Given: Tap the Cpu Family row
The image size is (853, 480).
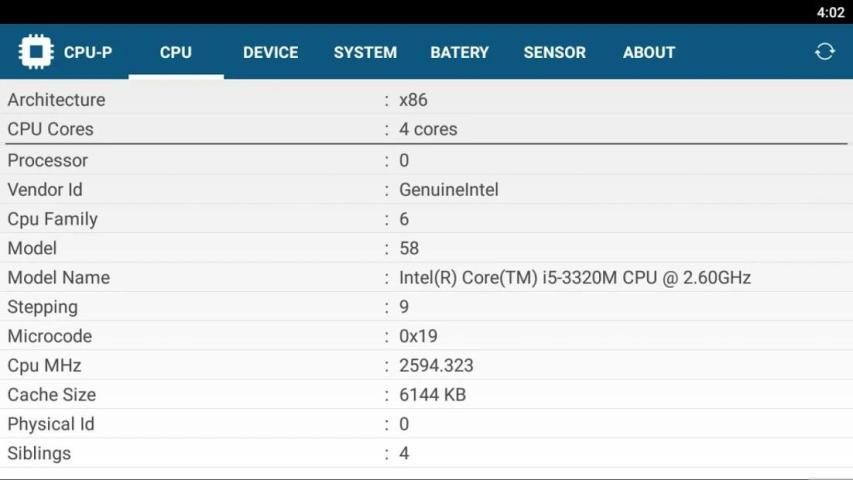Looking at the screenshot, I should point(426,219).
